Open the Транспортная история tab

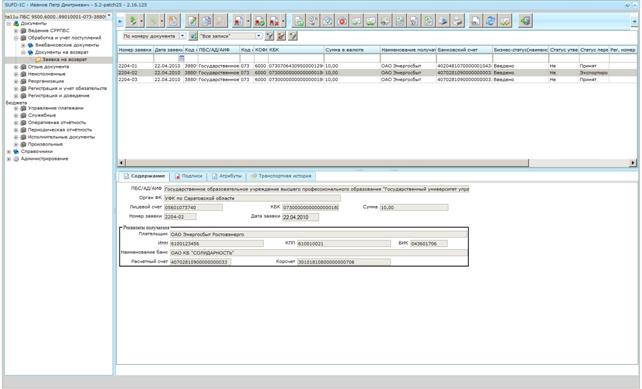pyautogui.click(x=281, y=176)
